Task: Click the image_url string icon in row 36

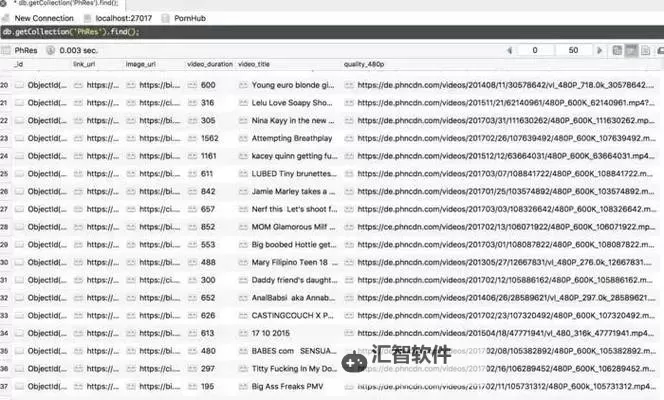Action: (131, 369)
